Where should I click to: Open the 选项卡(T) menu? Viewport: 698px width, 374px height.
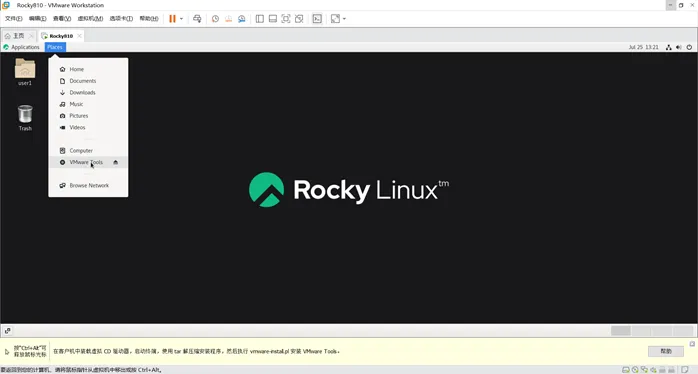121,19
